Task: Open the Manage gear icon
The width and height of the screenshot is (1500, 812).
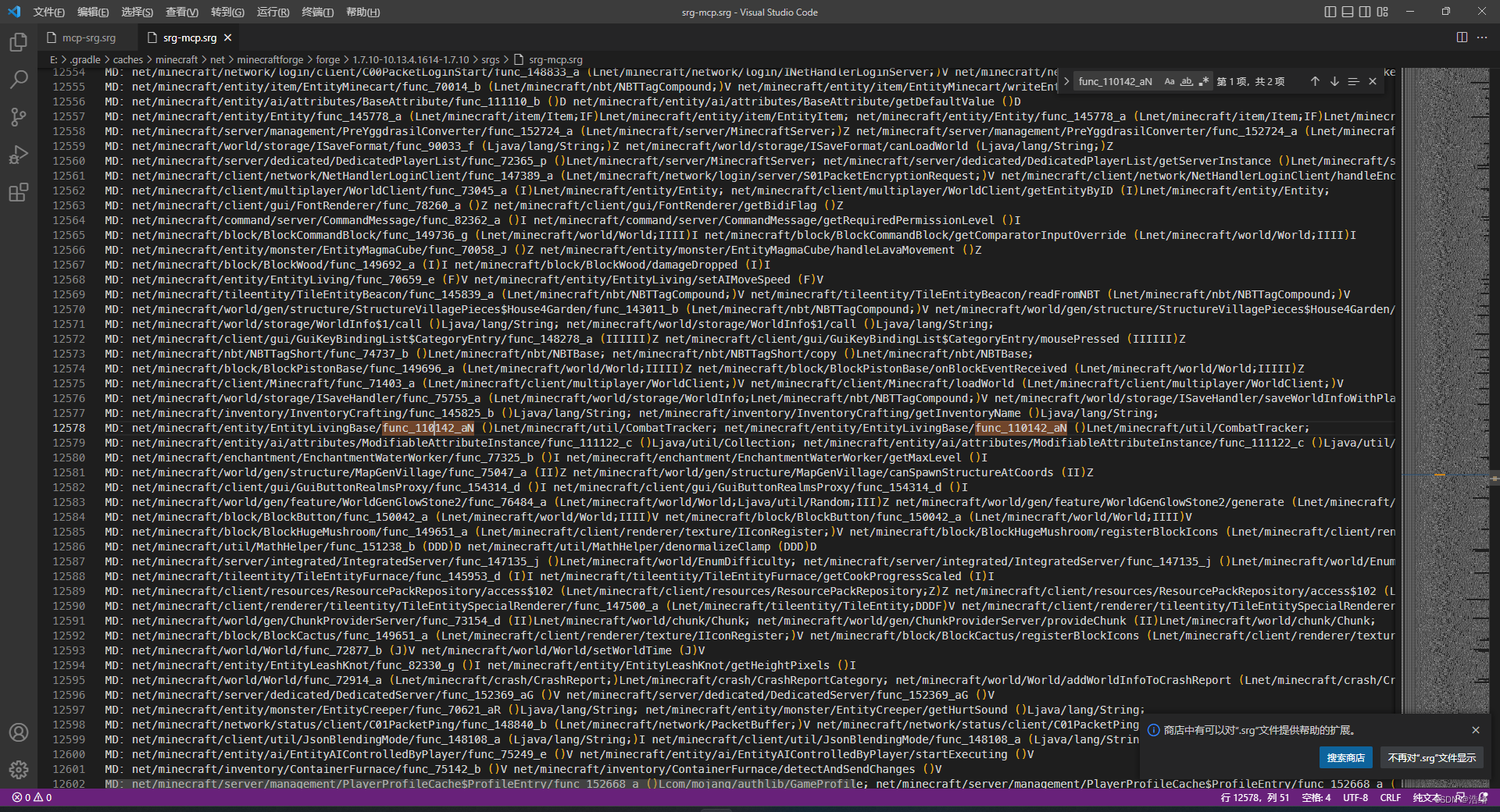Action: (19, 770)
